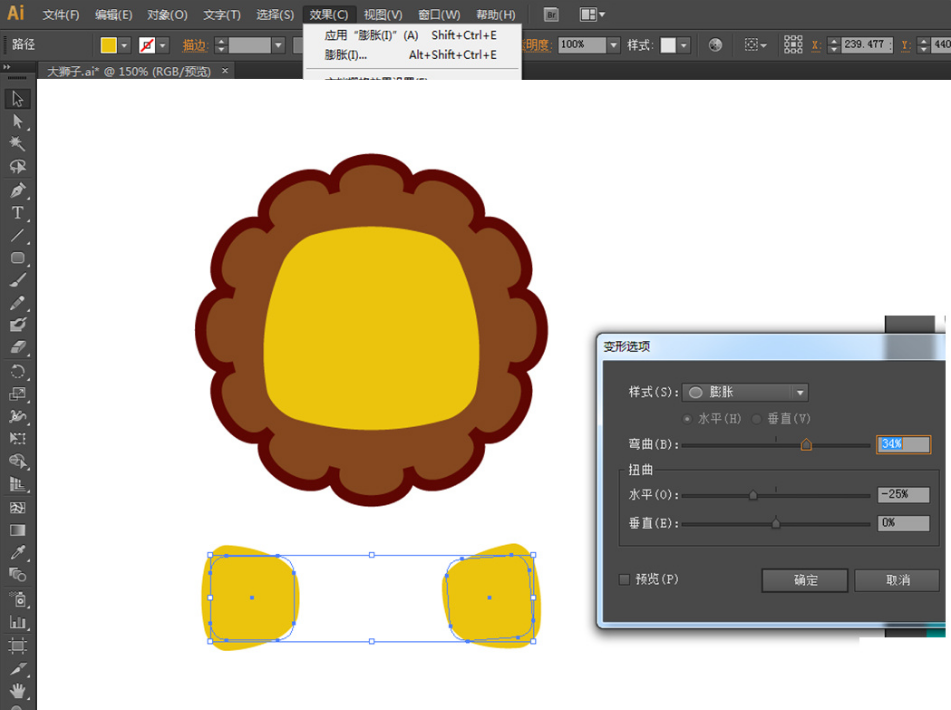This screenshot has width=951, height=710.
Task: Pick the Pen tool
Action: (17, 190)
